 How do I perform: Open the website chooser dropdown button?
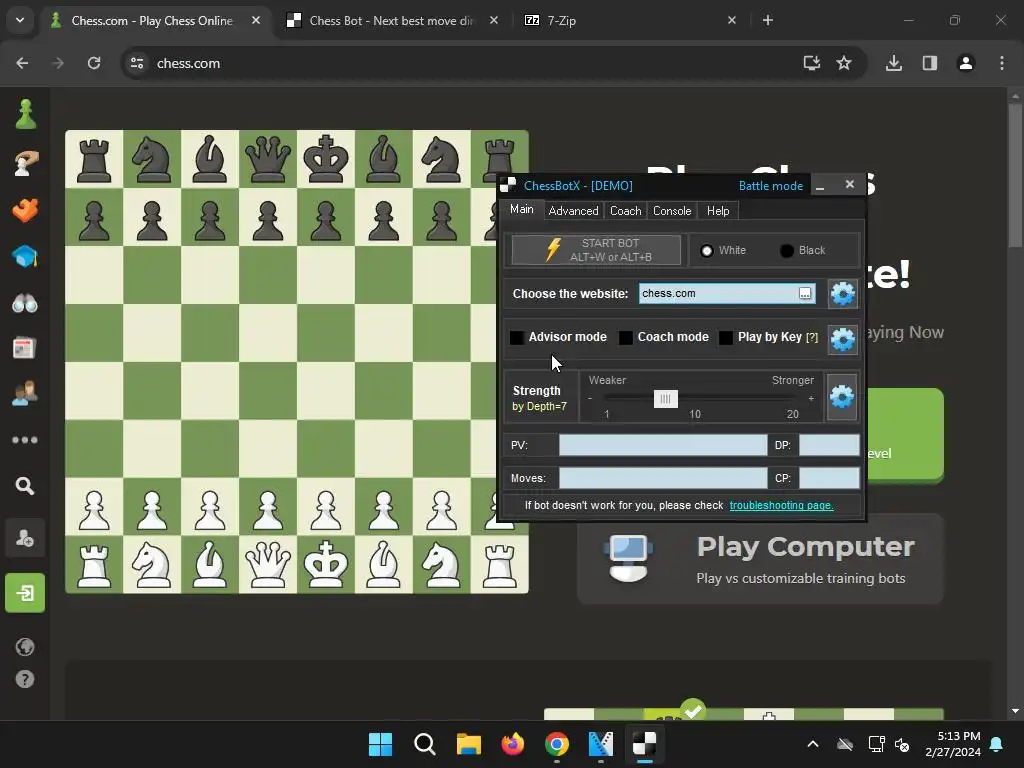tap(805, 294)
